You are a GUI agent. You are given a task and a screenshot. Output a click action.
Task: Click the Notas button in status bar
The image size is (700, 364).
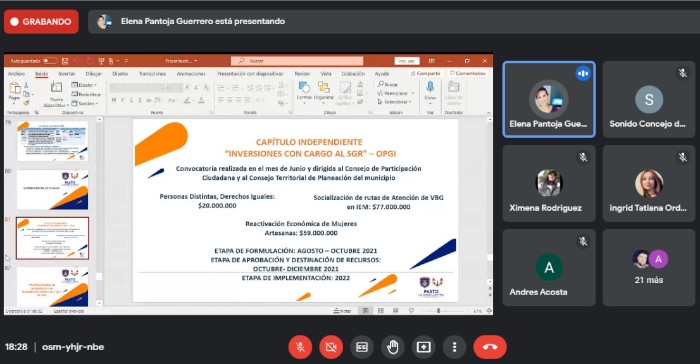pyautogui.click(x=343, y=311)
